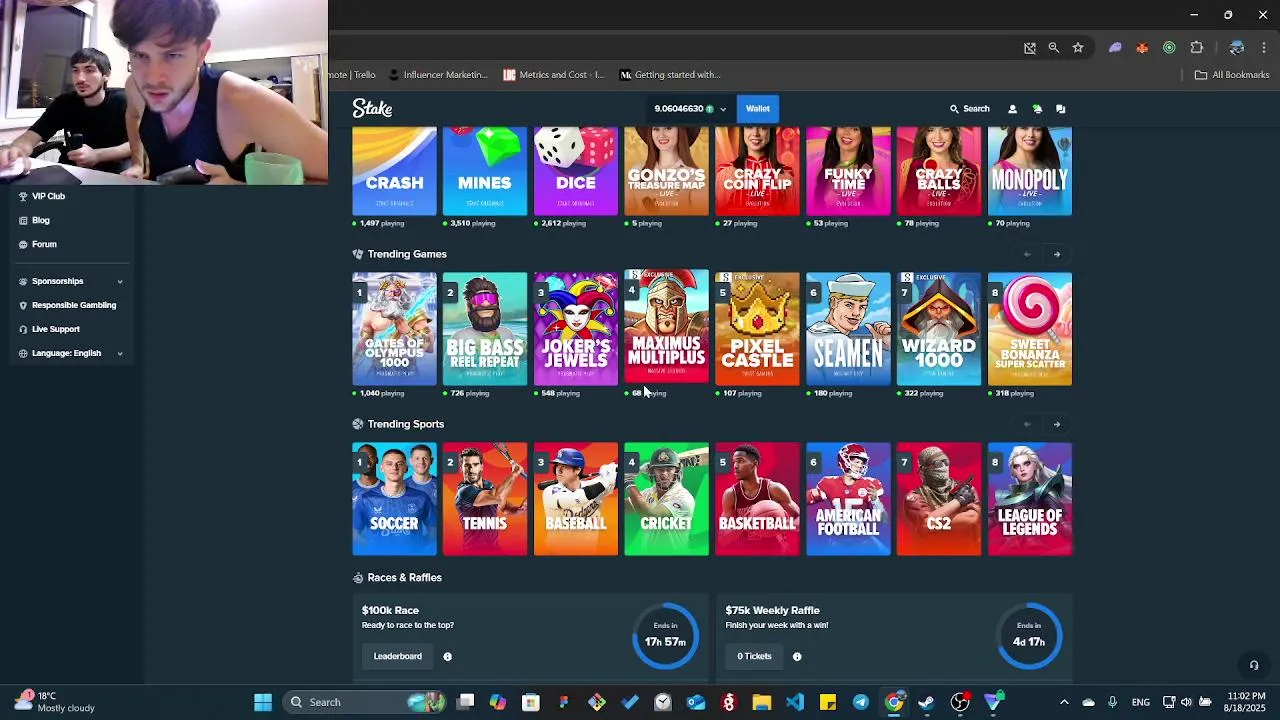
Task: Expand the Sponsorships submenu
Action: click(70, 281)
